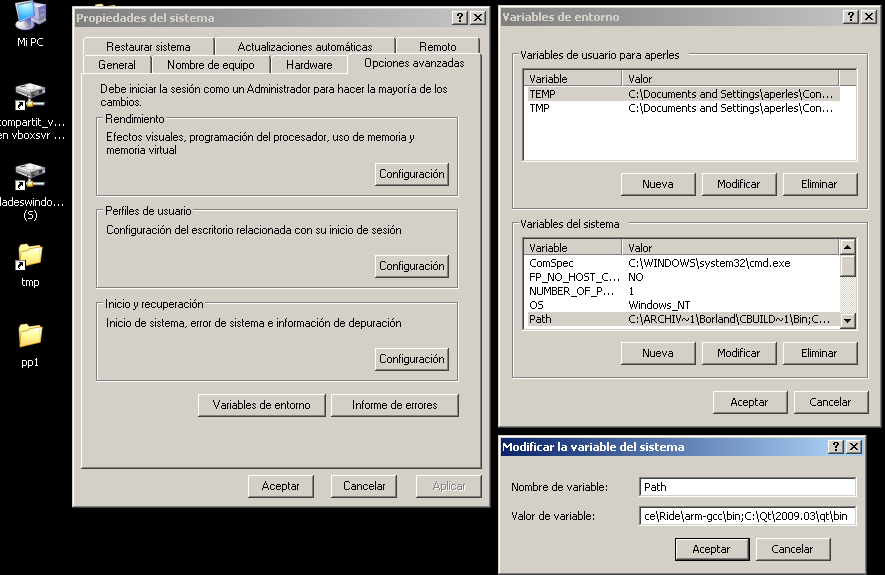Select the OS system variable row

click(683, 305)
